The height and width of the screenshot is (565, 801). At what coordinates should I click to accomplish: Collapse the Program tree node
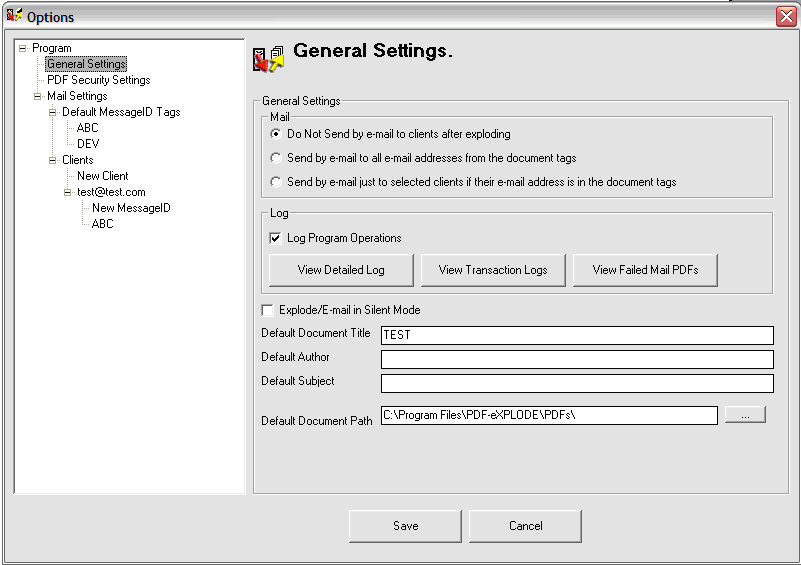[22, 48]
